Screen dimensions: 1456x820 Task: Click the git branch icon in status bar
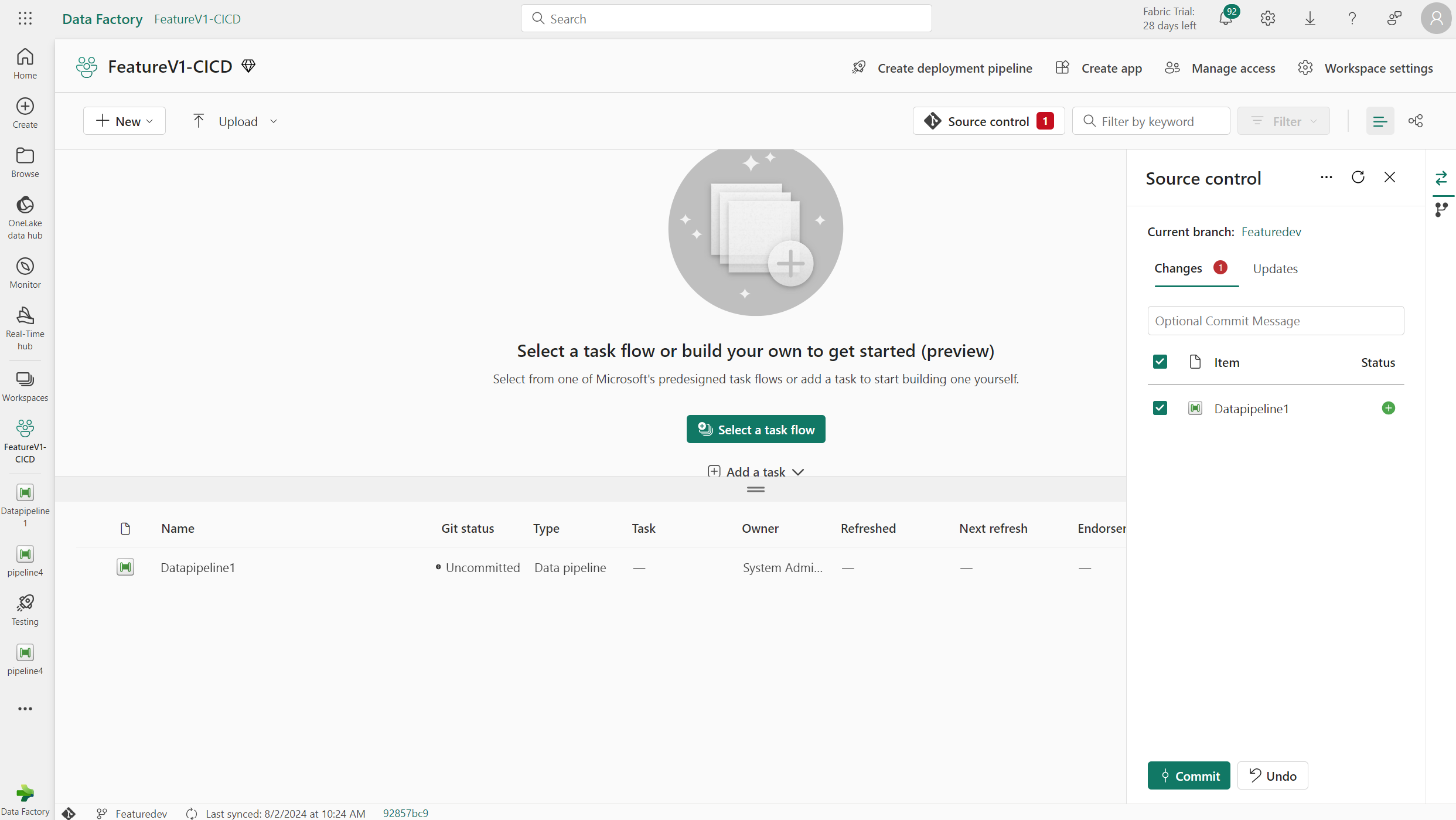101,812
